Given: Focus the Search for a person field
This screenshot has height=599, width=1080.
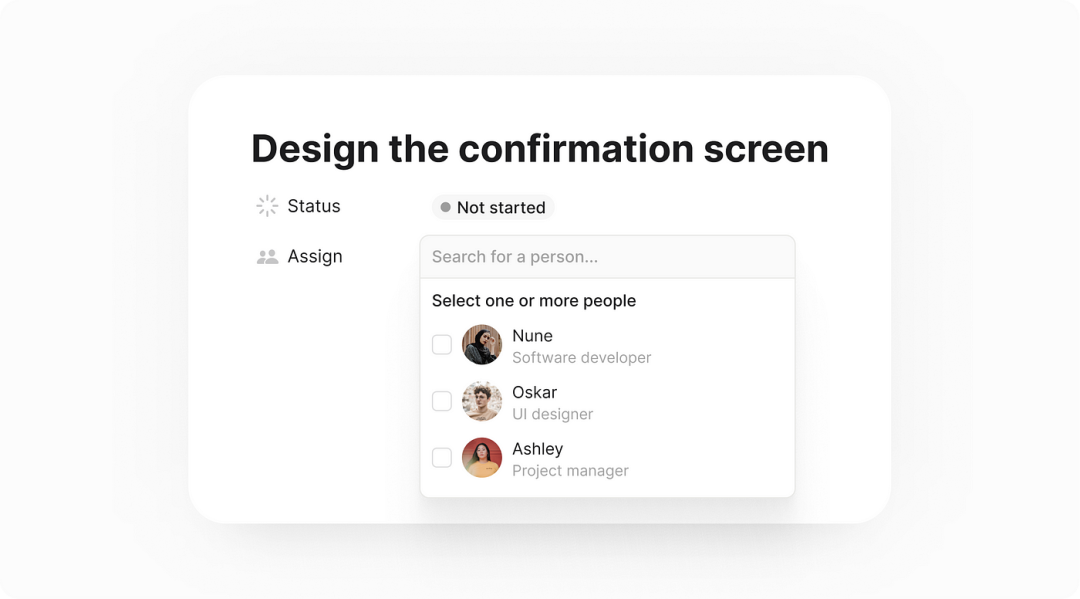Looking at the screenshot, I should (x=608, y=257).
